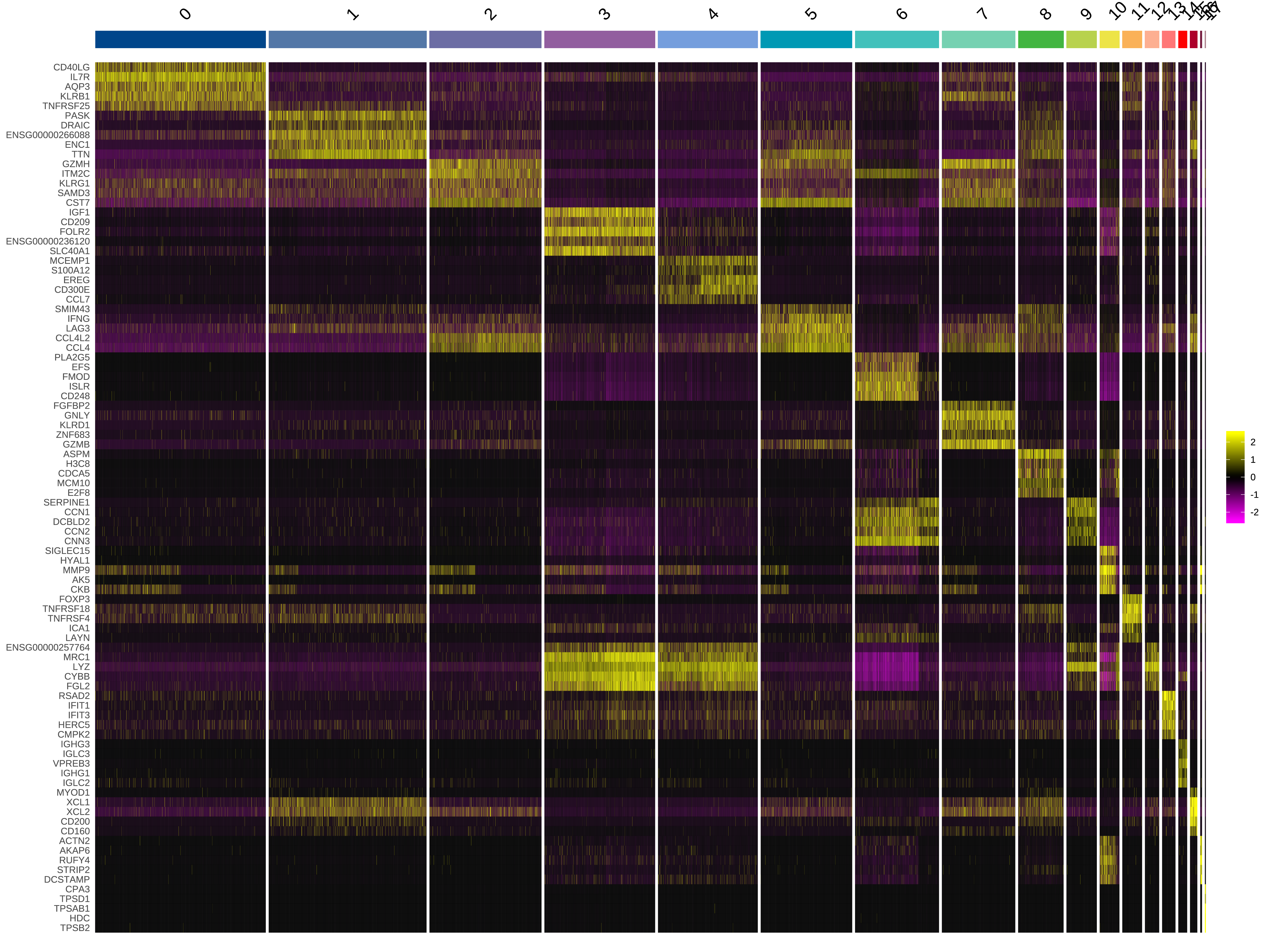Click cluster label 6 at top
1270x952 pixels.
901,14
